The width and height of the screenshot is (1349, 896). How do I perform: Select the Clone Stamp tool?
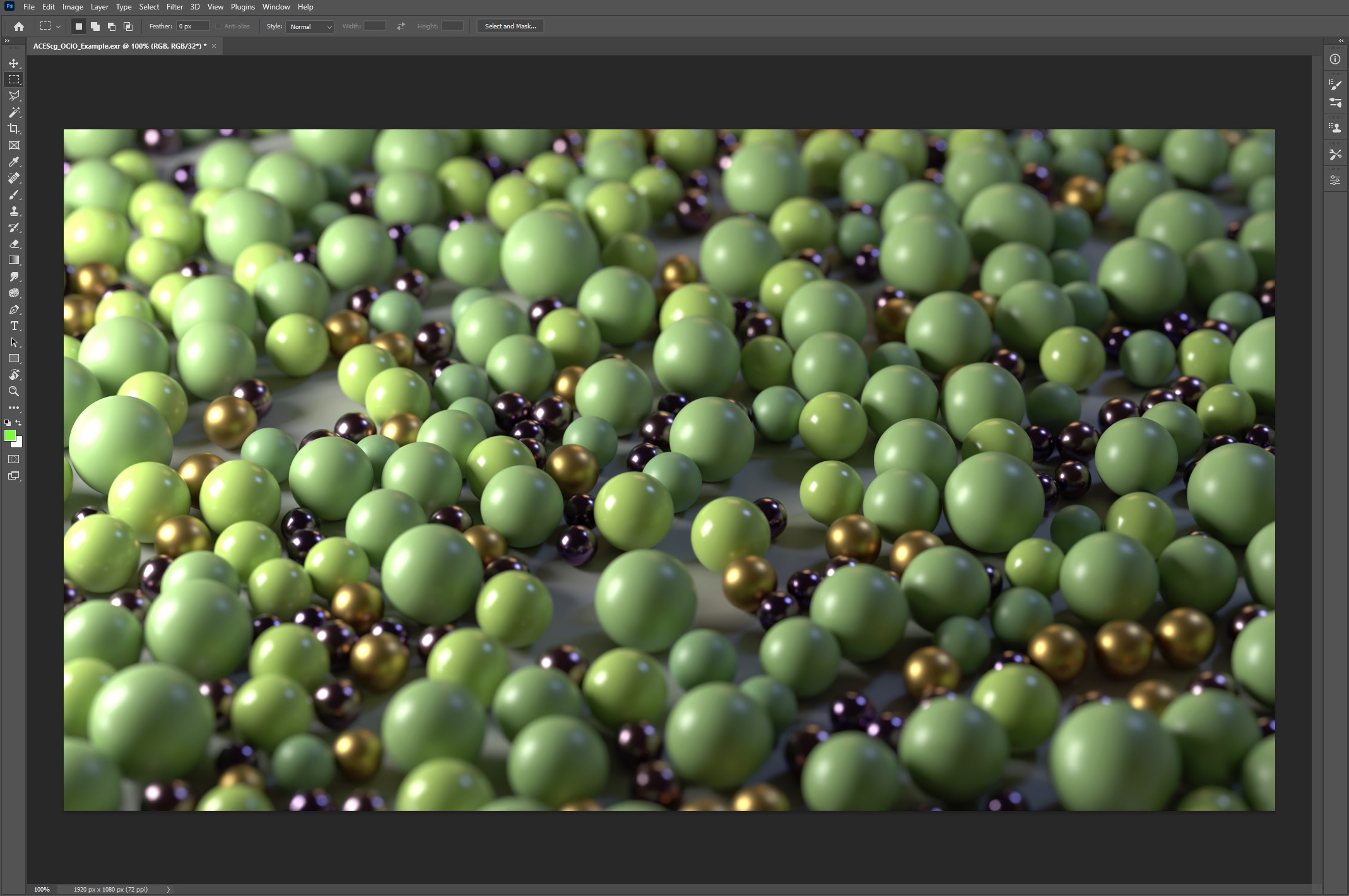click(x=14, y=211)
